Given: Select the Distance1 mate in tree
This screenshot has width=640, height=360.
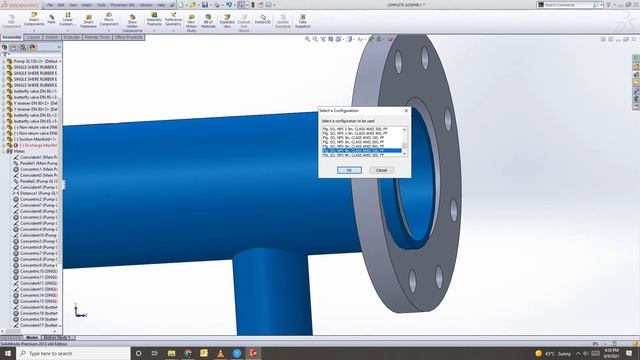Looking at the screenshot, I should pyautogui.click(x=38, y=193).
